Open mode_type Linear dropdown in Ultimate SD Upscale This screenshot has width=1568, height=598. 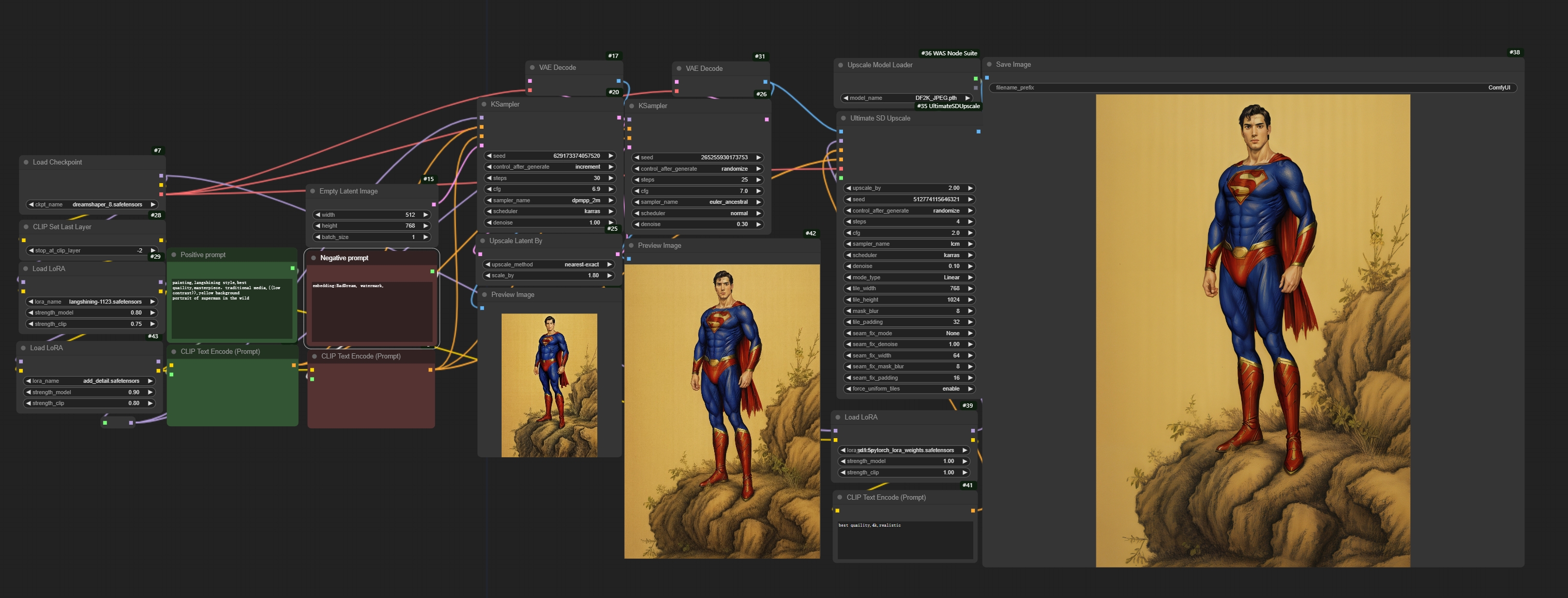point(909,277)
